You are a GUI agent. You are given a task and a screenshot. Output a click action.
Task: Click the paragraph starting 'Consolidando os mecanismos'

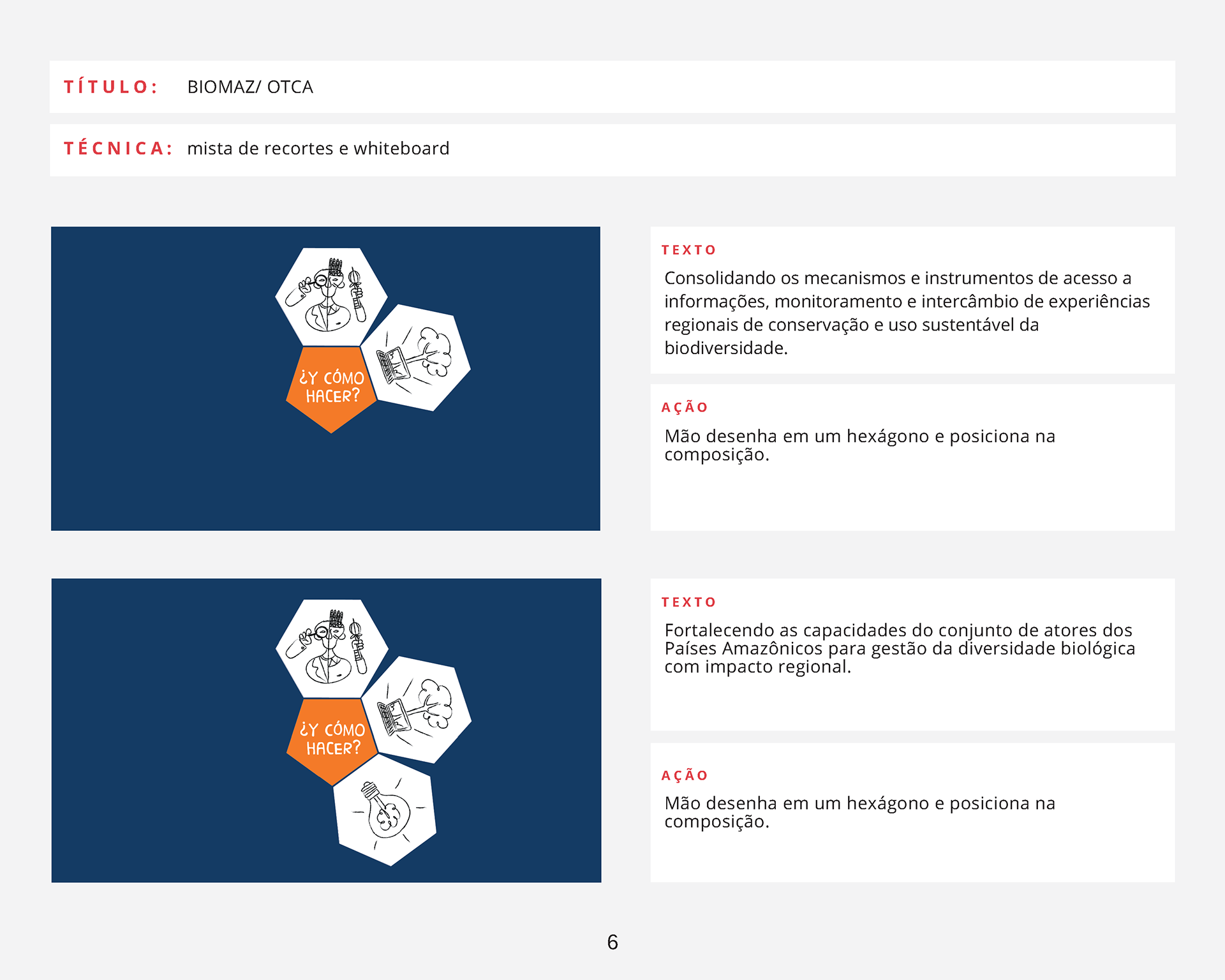pos(906,313)
